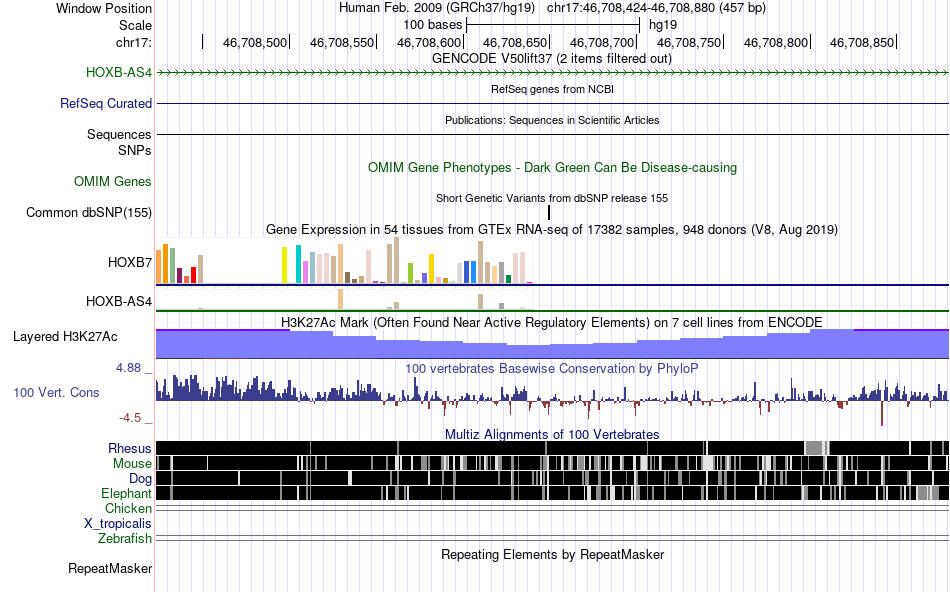Click 'Repeating Elements by RepeatMasker' title
The image size is (950, 592).
click(x=552, y=554)
